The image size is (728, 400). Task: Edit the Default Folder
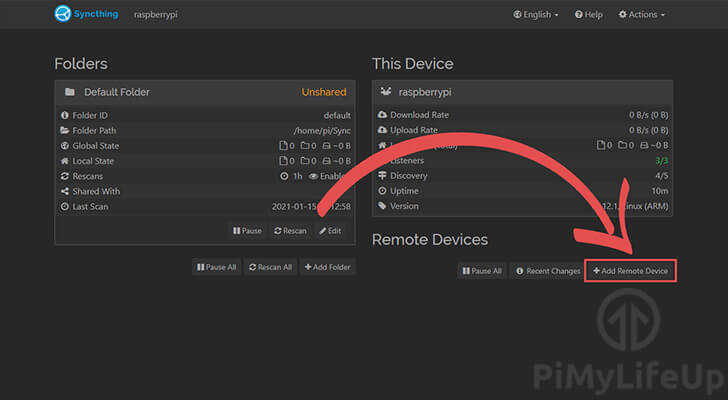tap(330, 231)
